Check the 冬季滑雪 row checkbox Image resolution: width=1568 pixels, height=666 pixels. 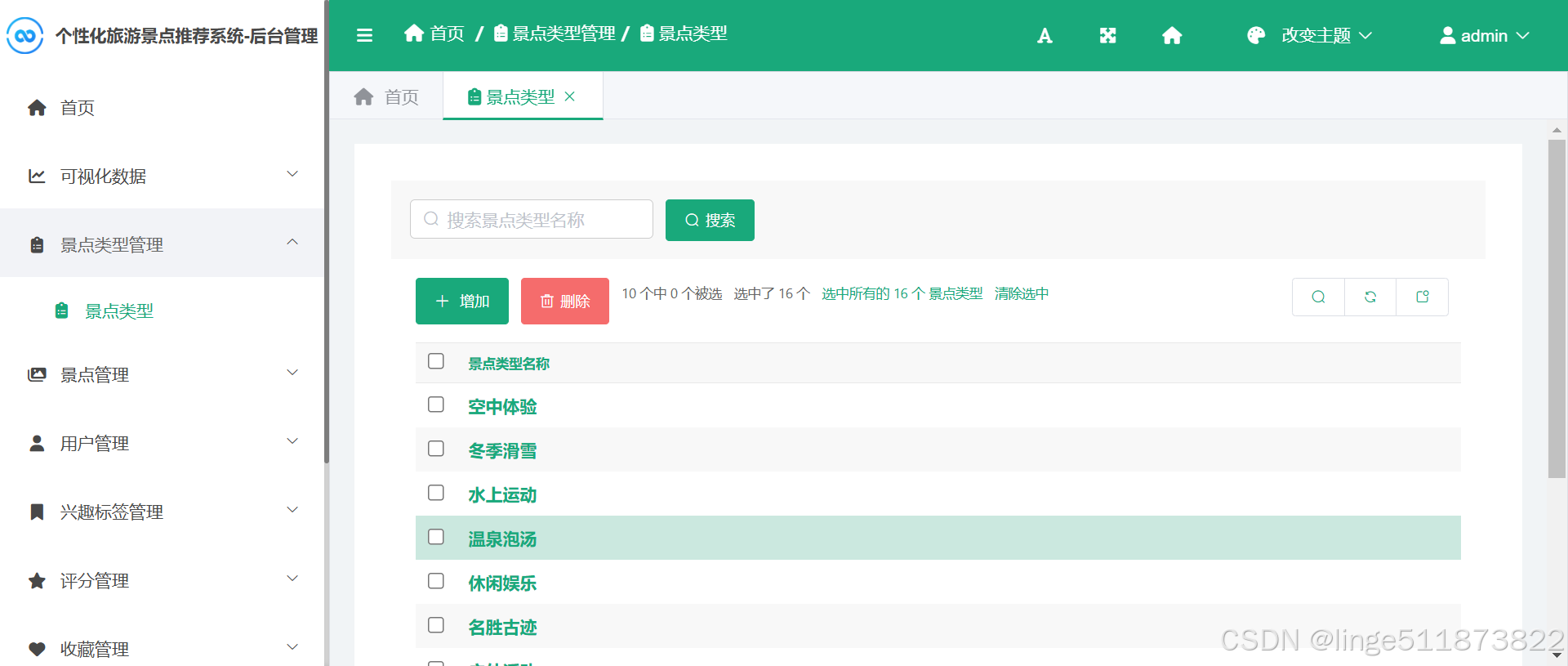click(436, 449)
